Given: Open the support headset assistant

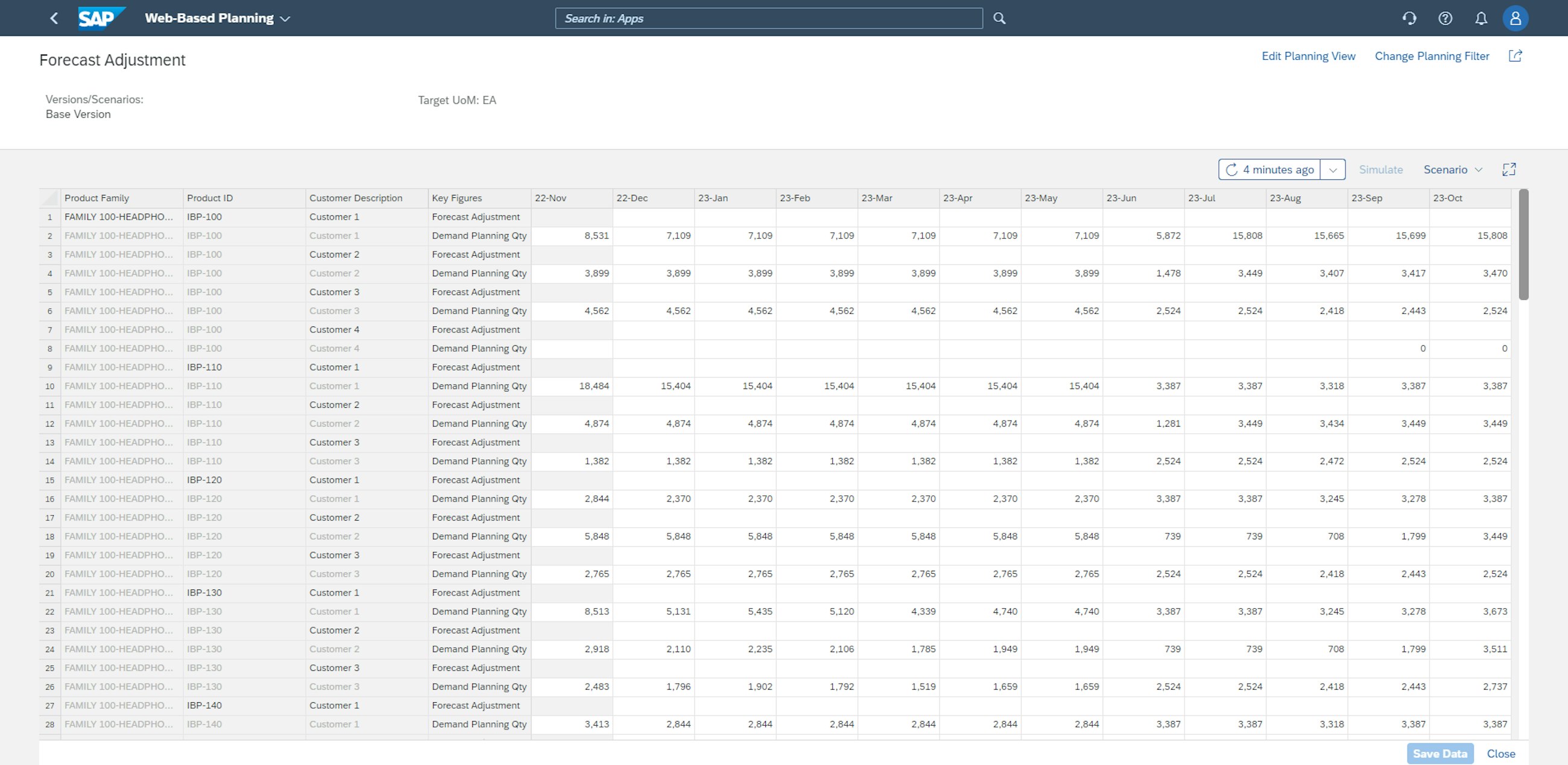Looking at the screenshot, I should tap(1409, 18).
